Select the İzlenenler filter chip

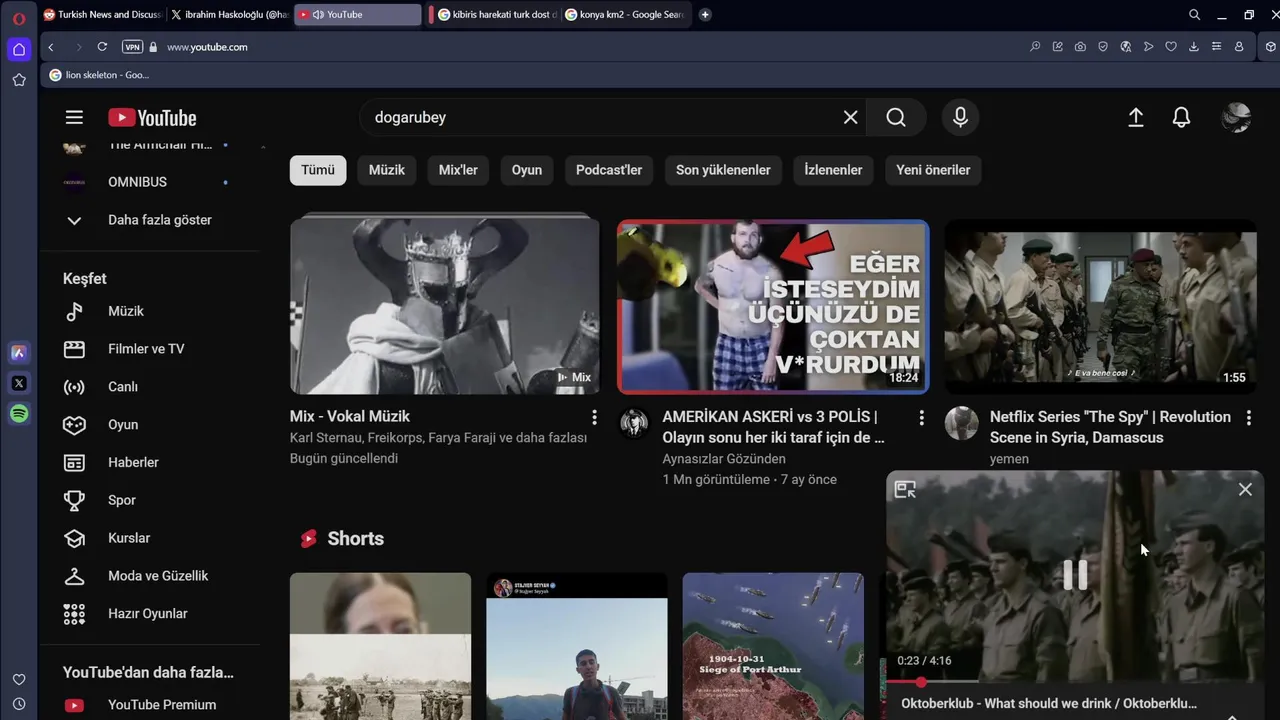click(x=833, y=170)
